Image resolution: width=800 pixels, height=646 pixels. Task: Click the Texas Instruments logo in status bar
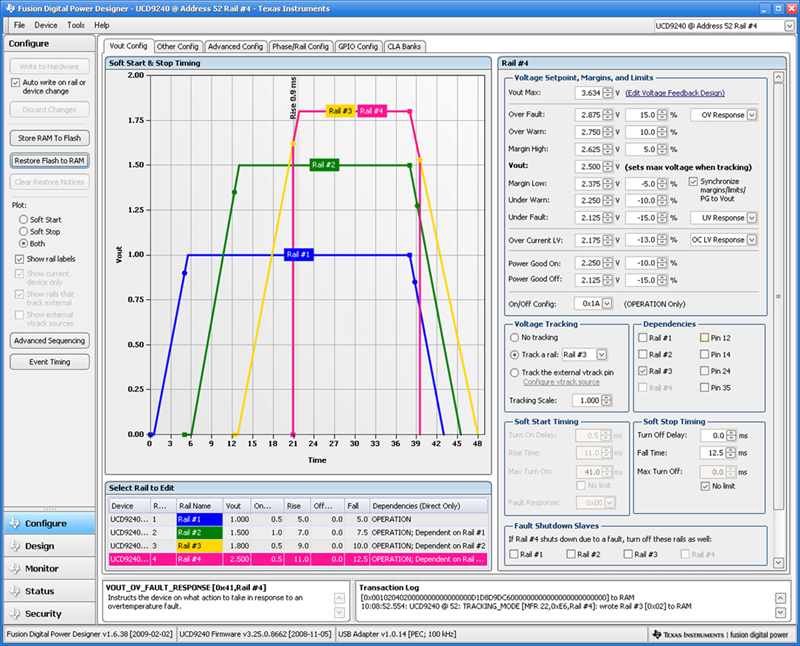[x=656, y=634]
